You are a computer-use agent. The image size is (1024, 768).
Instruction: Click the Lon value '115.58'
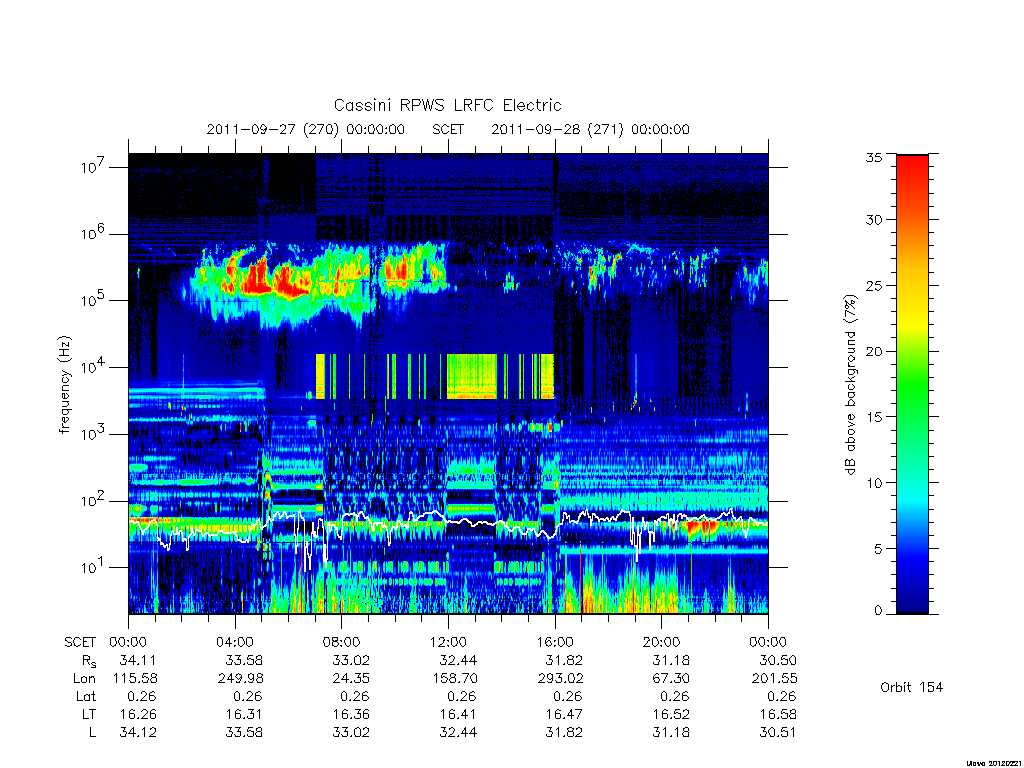tap(135, 679)
